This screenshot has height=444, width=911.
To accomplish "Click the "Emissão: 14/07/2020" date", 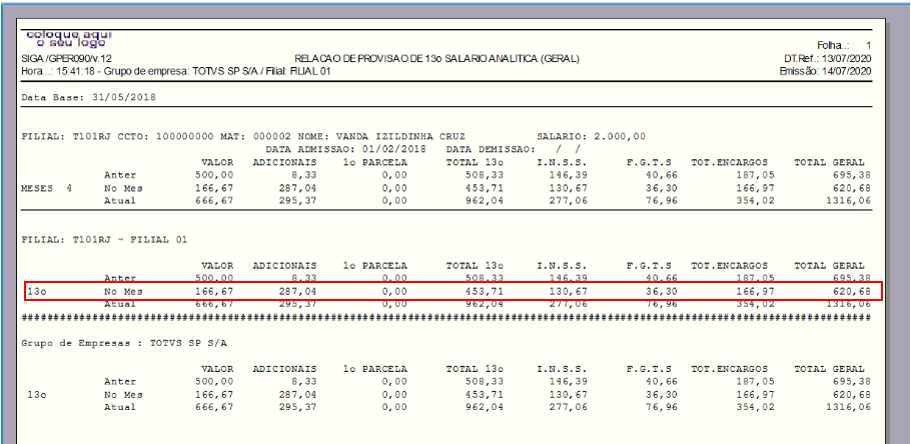I will point(826,71).
